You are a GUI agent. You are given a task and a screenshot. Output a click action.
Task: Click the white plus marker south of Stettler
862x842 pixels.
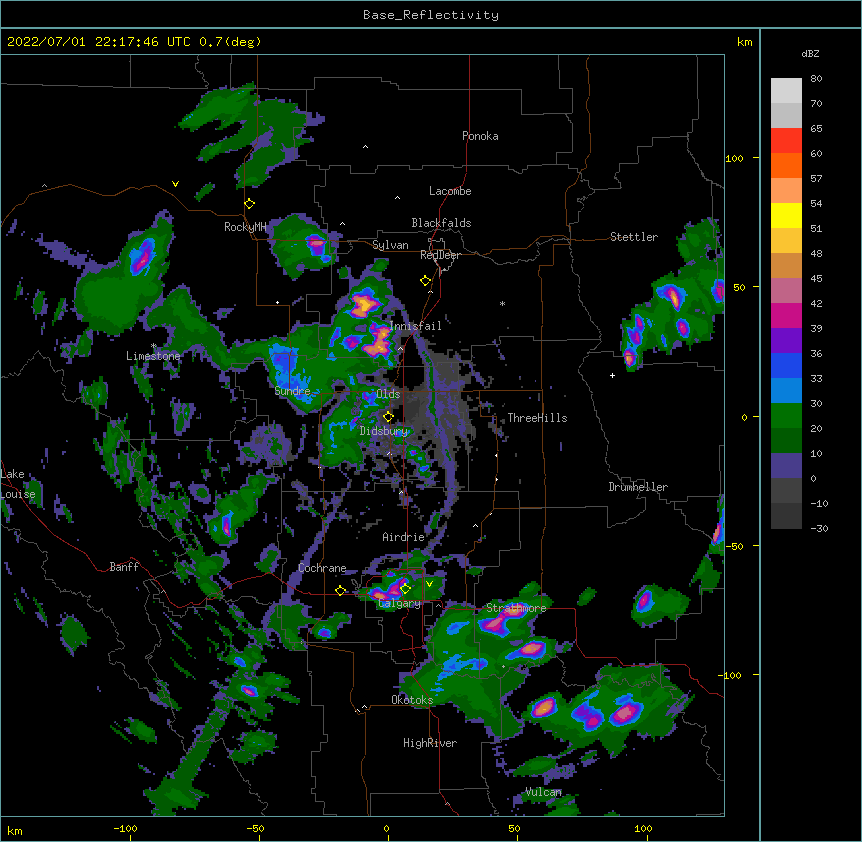click(612, 375)
